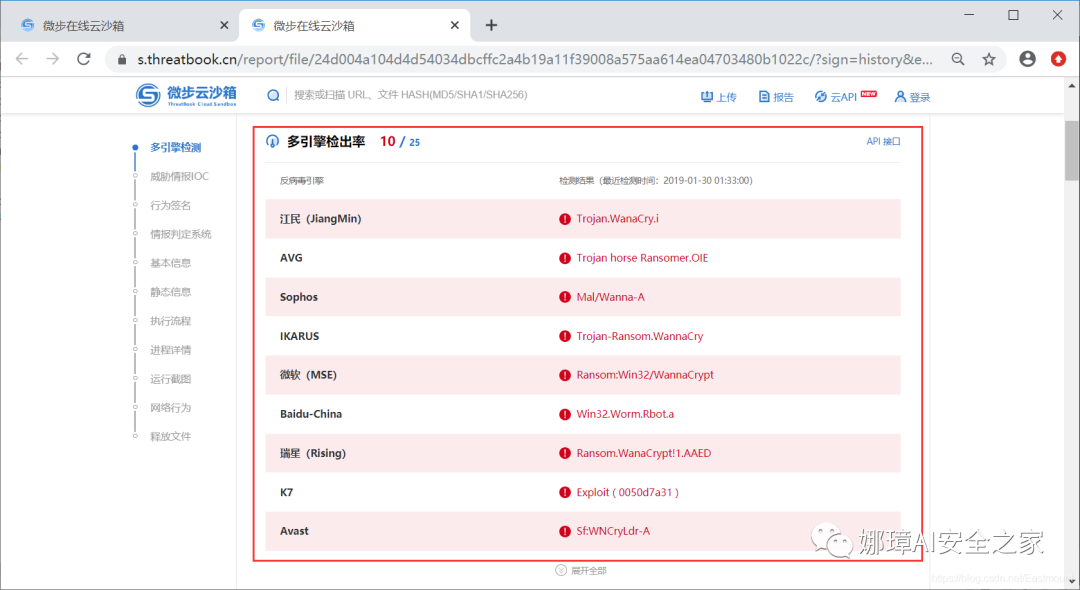
Task: Jump to 运行截图 section
Action: pos(171,379)
